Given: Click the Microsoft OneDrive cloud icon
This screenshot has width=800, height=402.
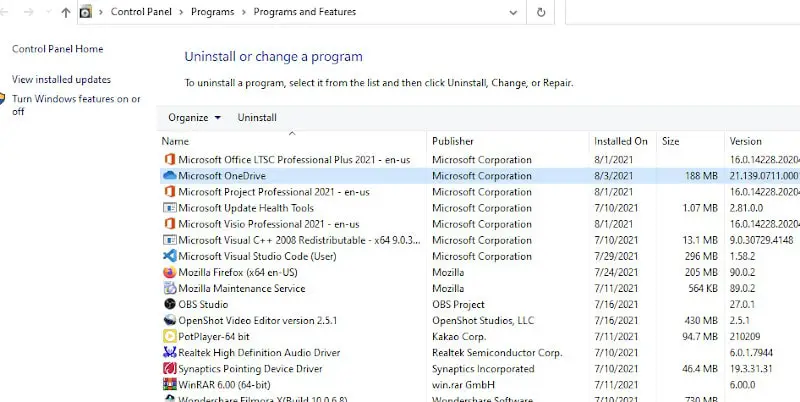Looking at the screenshot, I should [x=169, y=175].
